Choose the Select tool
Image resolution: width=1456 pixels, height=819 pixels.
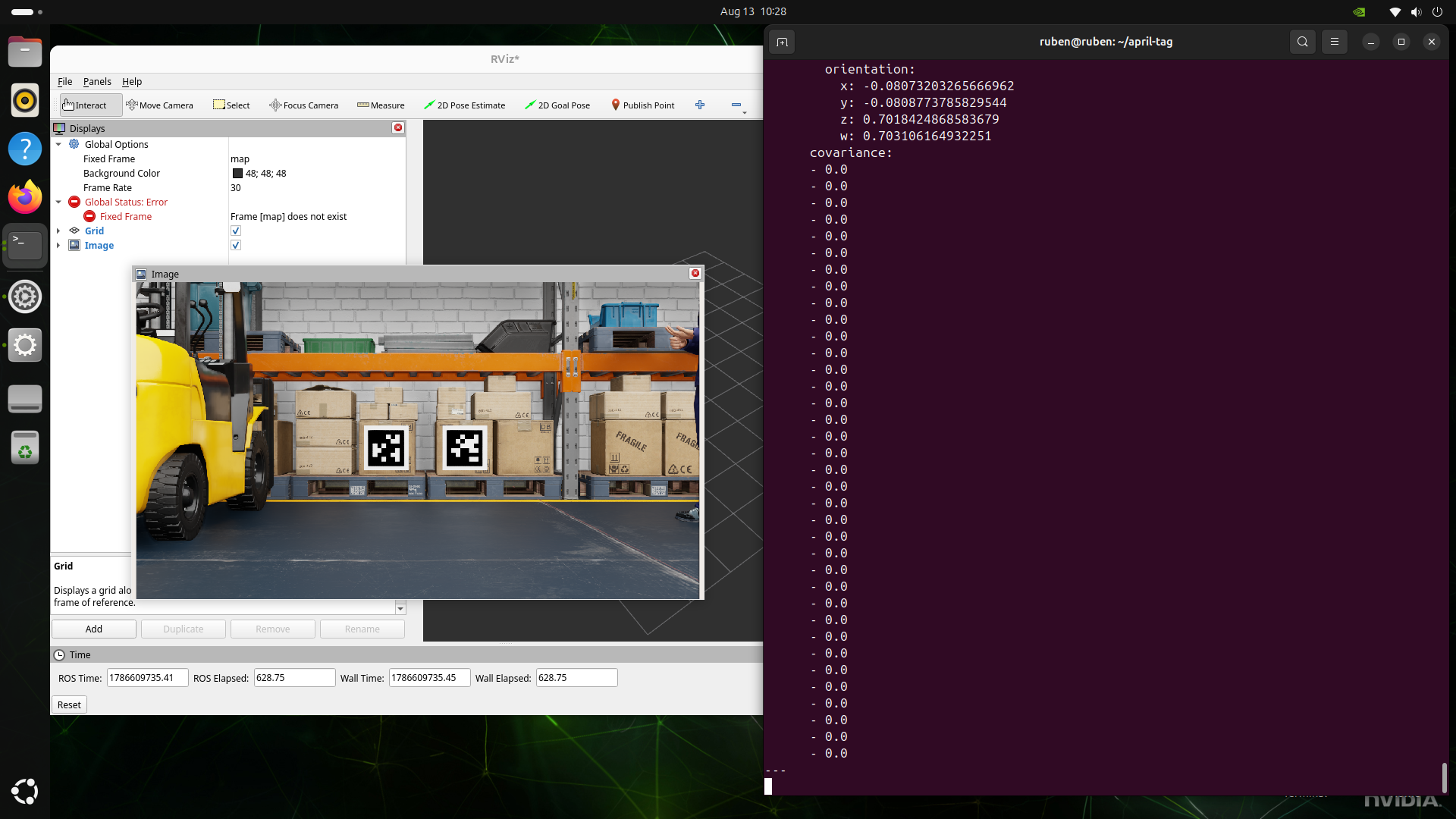click(231, 105)
